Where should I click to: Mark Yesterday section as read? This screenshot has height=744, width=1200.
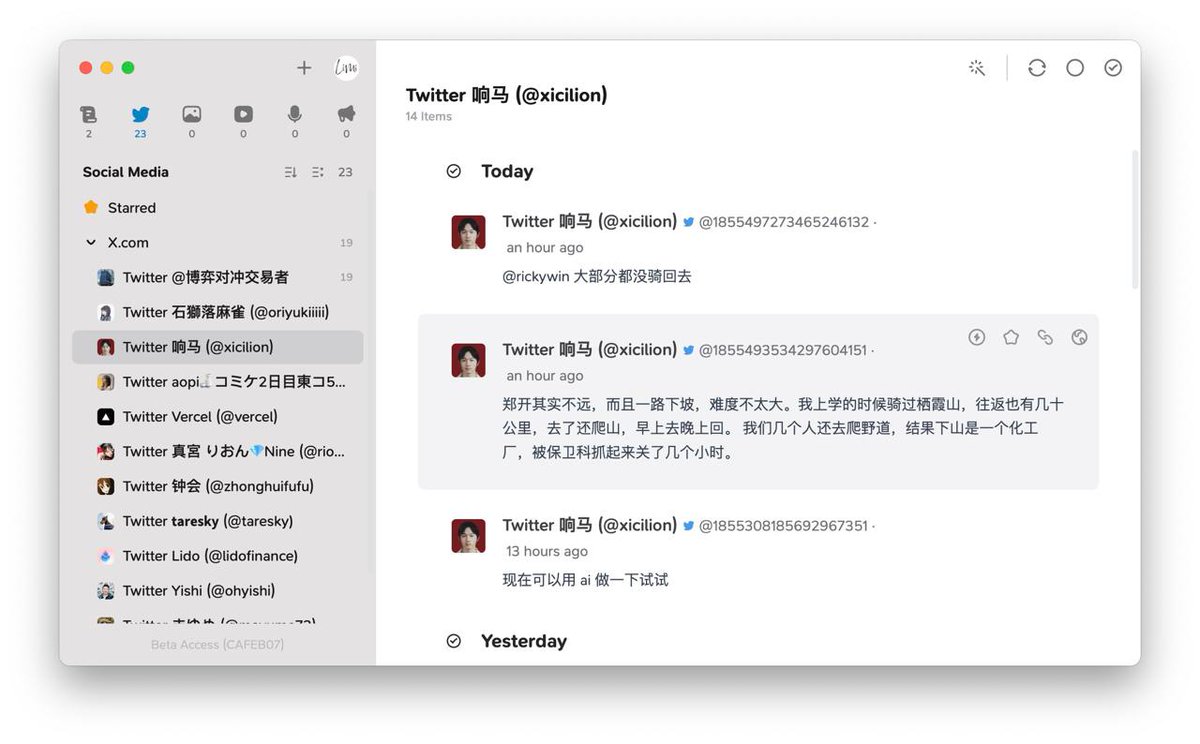[x=454, y=641]
